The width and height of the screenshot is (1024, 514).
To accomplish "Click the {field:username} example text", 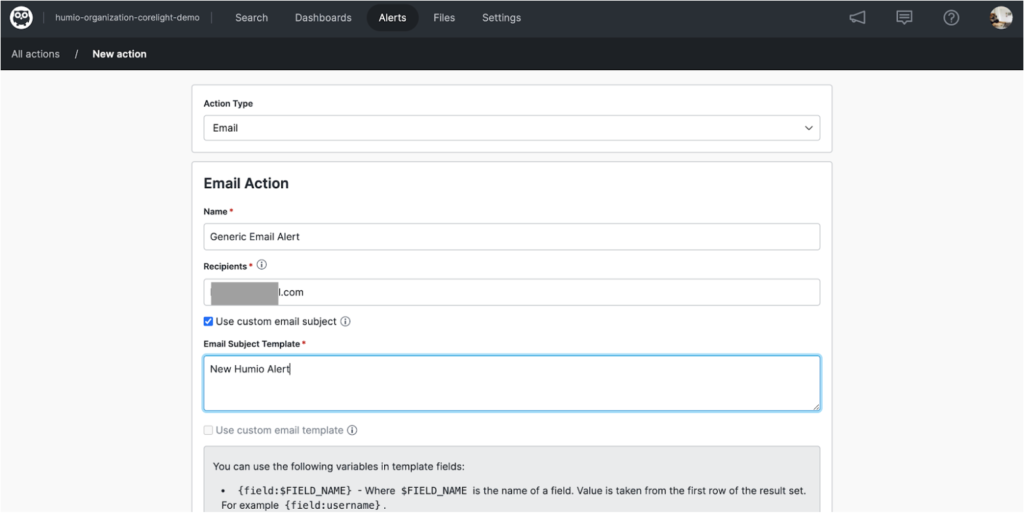I will [x=331, y=505].
